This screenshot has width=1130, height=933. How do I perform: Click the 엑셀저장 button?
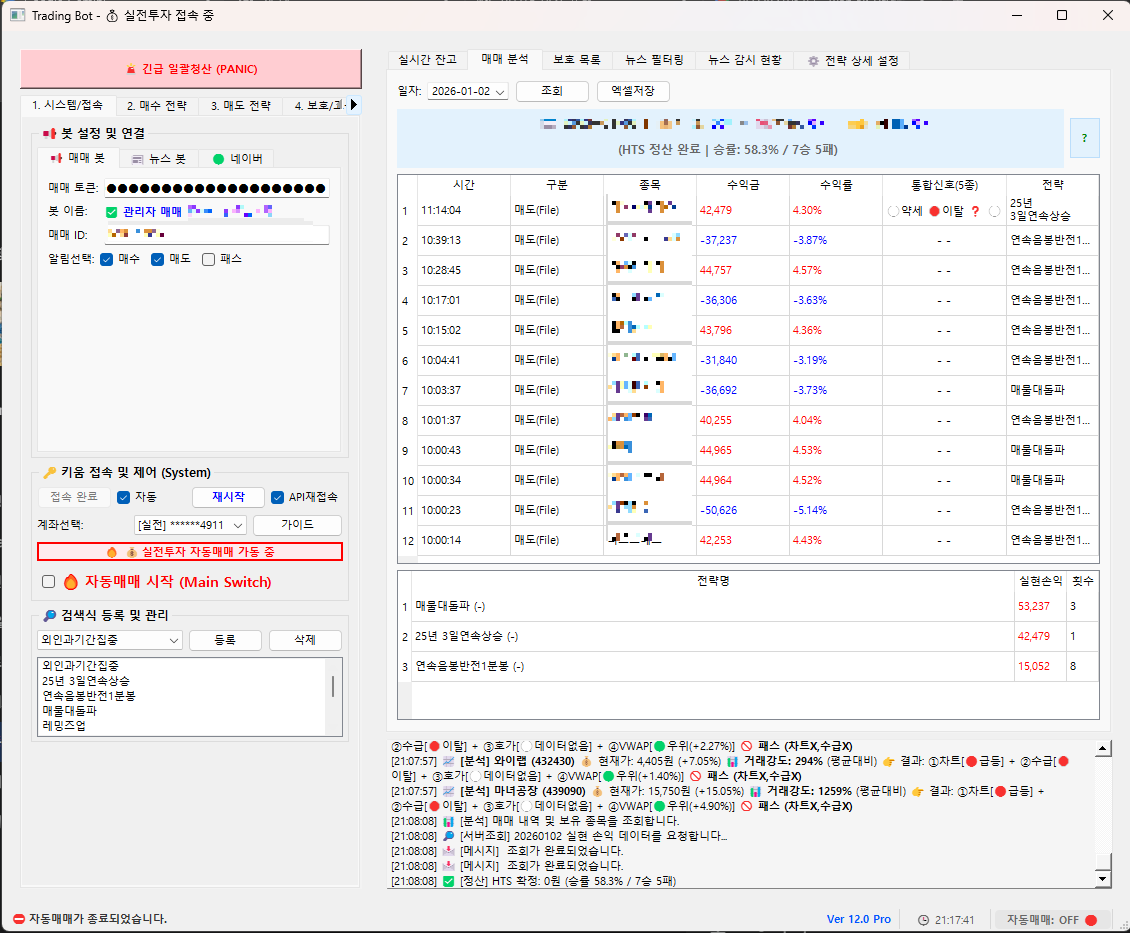point(633,91)
